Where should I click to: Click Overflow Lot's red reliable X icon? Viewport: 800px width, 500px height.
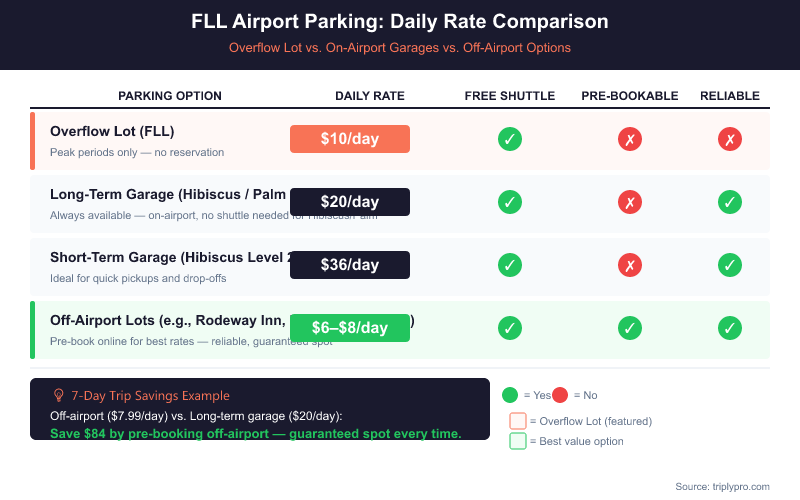(730, 139)
